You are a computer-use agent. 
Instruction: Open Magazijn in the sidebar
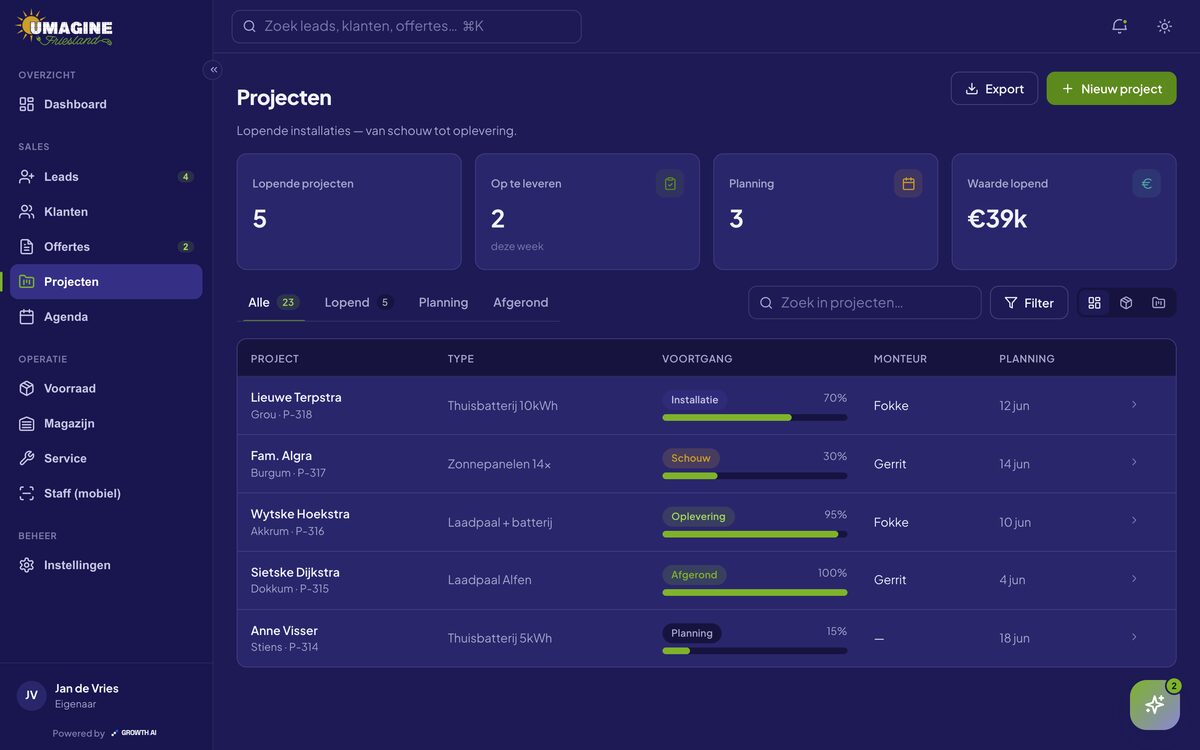(106, 423)
